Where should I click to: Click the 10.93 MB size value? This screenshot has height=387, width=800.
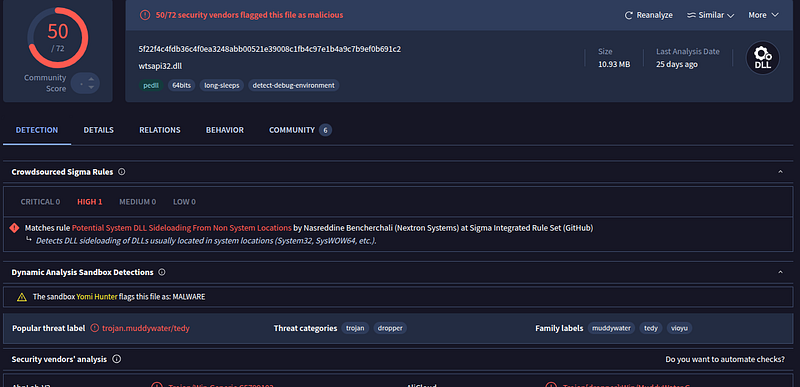614,65
